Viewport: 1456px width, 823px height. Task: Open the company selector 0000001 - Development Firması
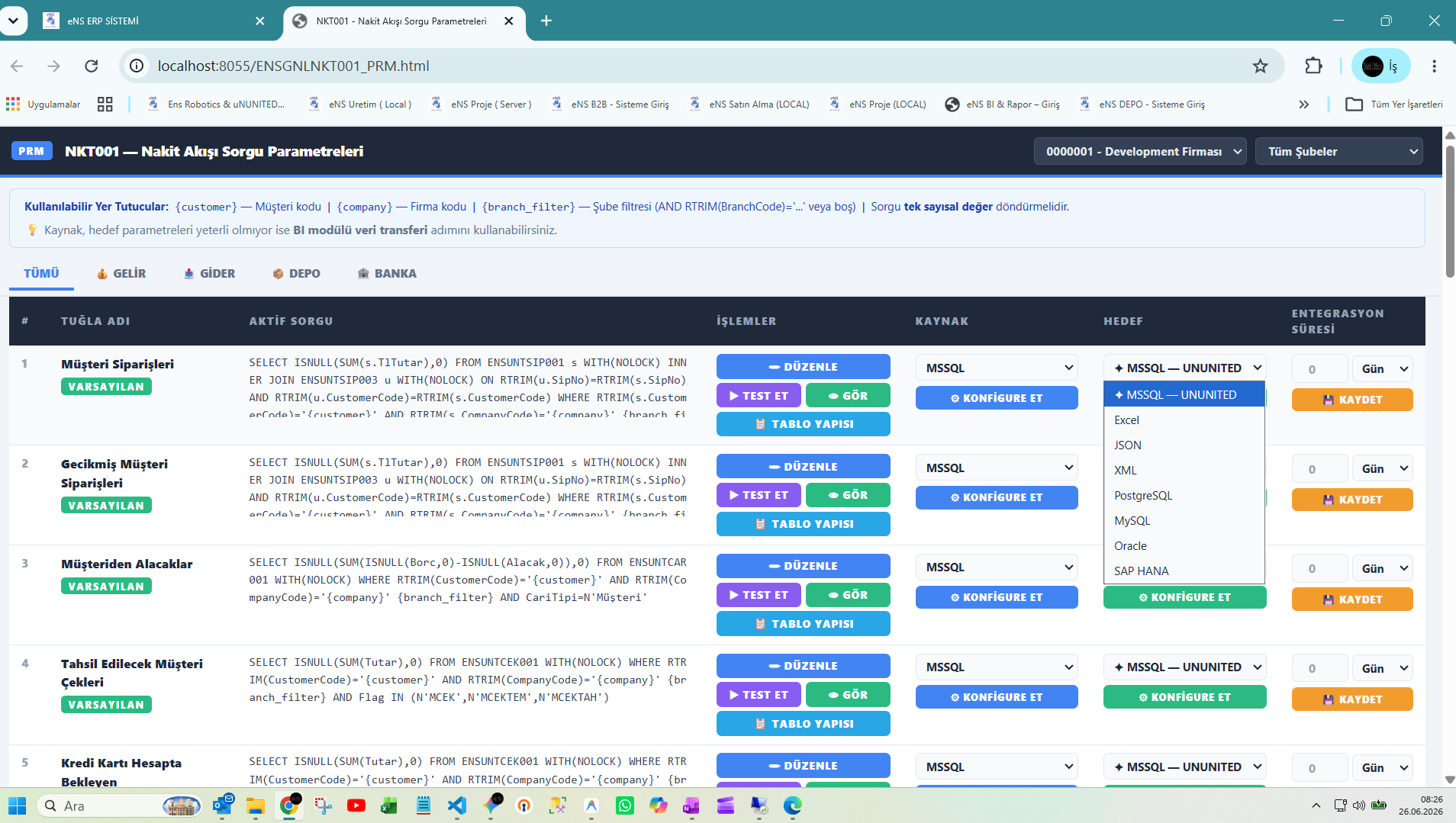click(1140, 151)
